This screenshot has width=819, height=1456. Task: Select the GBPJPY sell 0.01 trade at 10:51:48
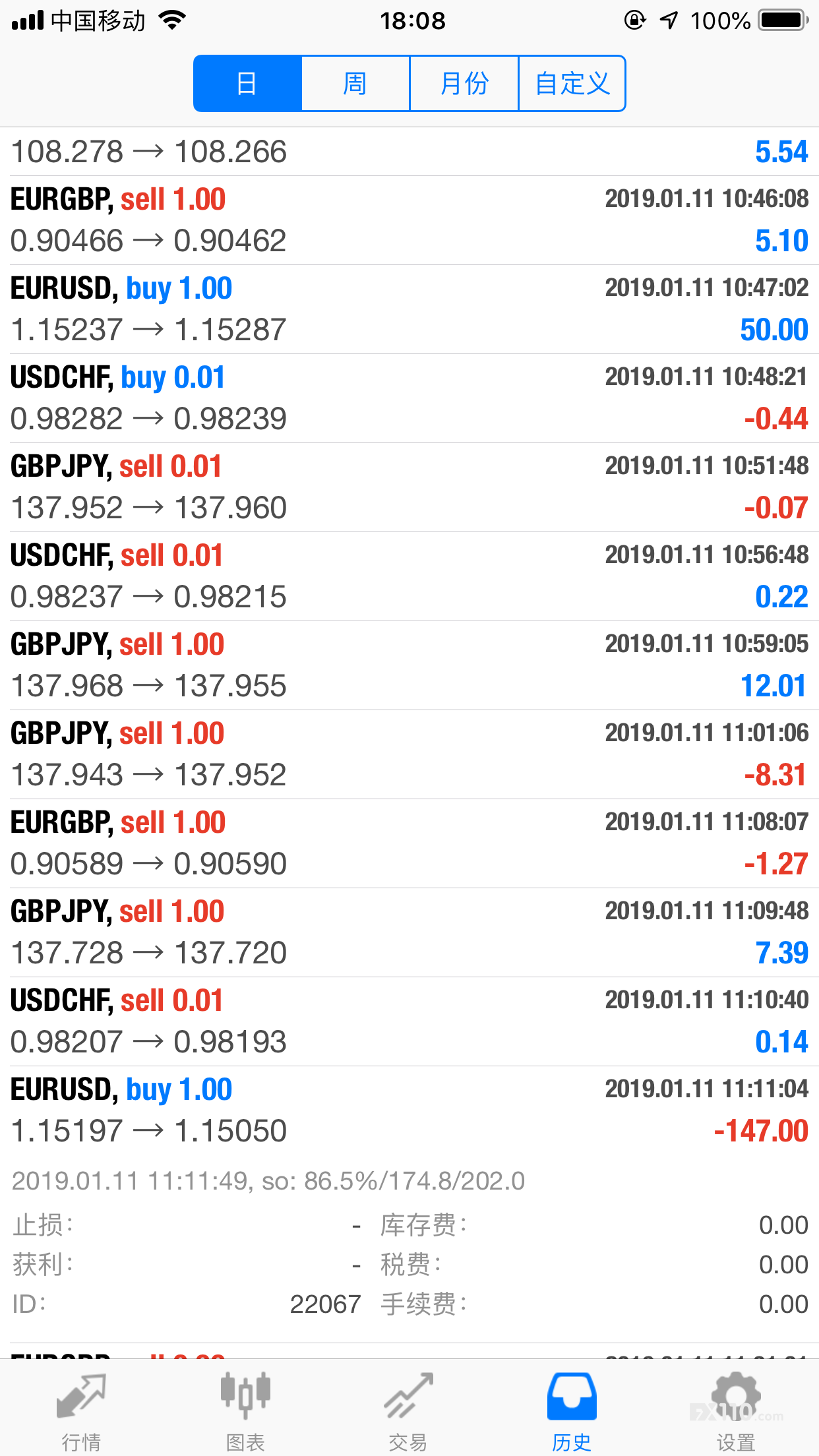point(409,487)
